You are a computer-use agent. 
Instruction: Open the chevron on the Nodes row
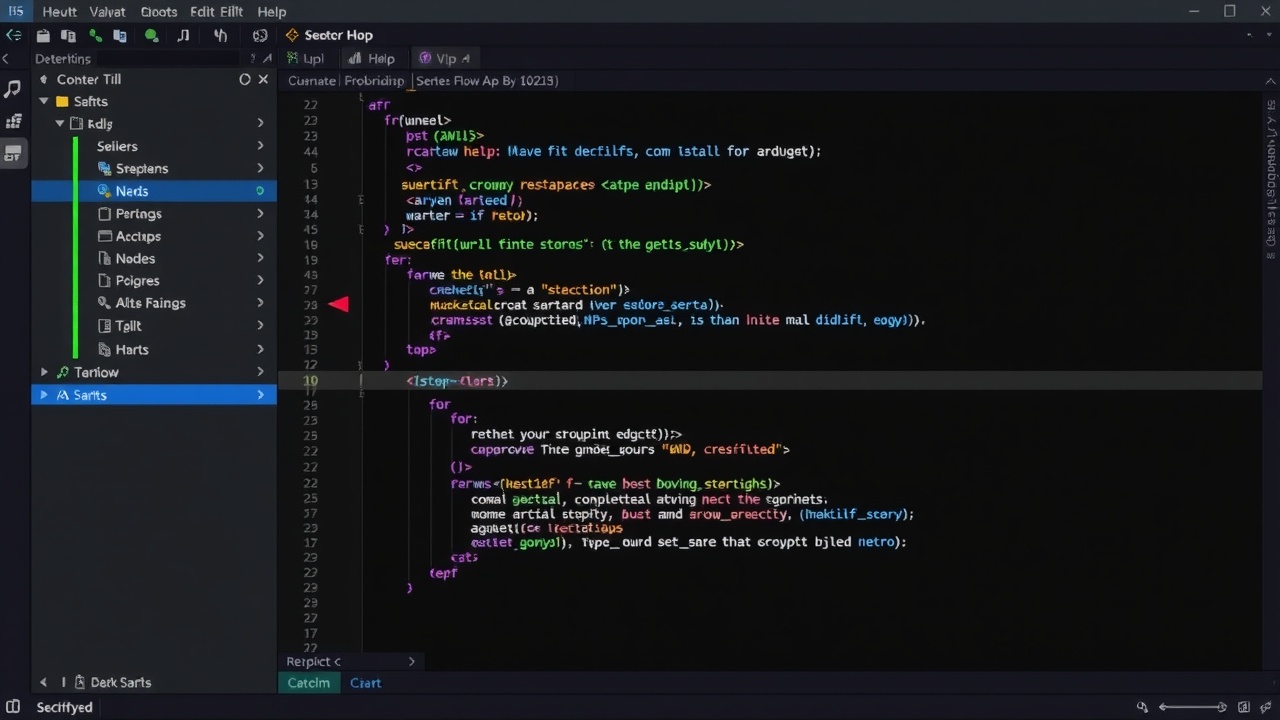click(x=260, y=259)
